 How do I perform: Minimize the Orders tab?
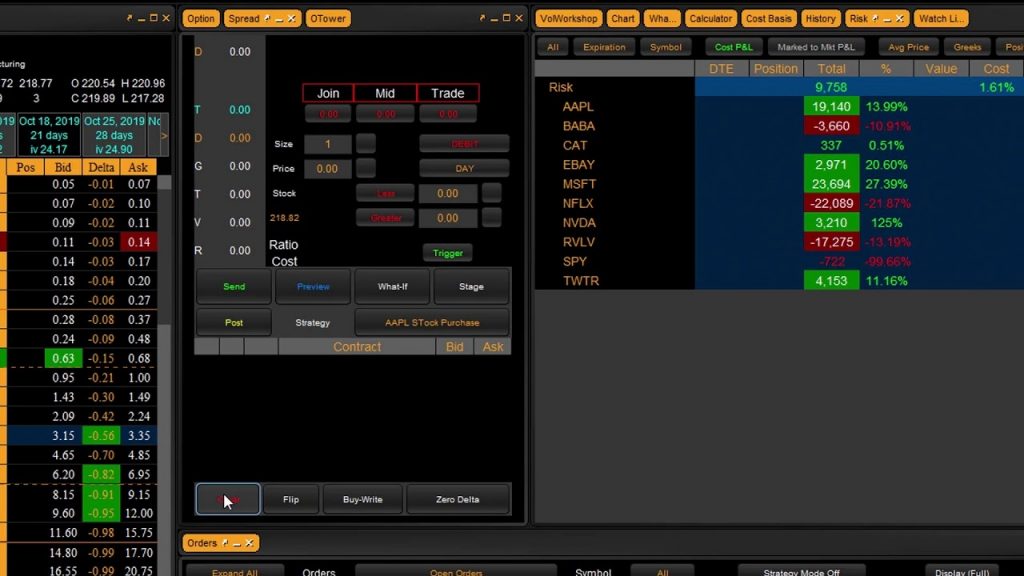[236, 543]
